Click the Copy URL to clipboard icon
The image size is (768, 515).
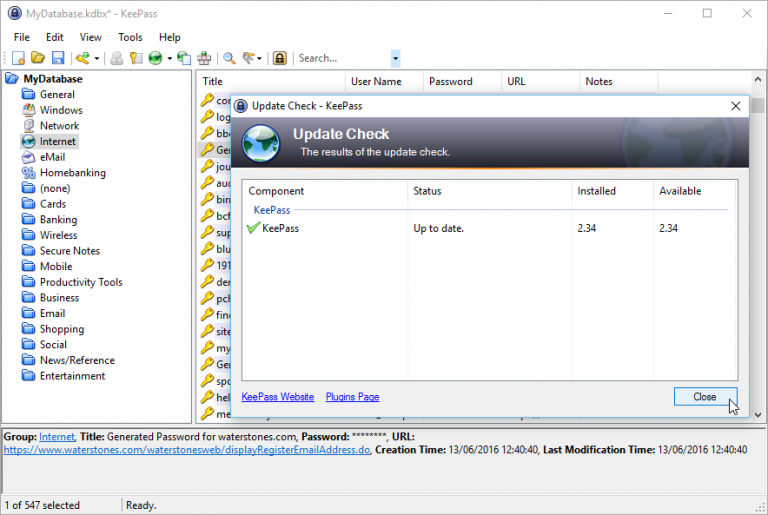point(184,58)
